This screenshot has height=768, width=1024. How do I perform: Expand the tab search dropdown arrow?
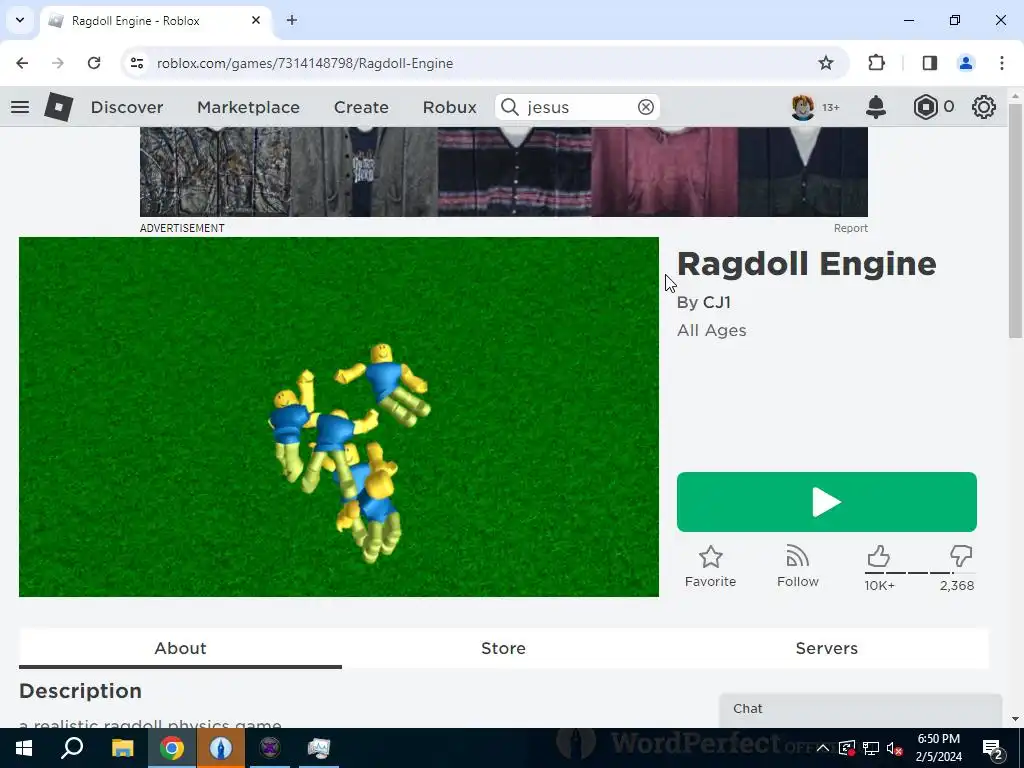[20, 20]
